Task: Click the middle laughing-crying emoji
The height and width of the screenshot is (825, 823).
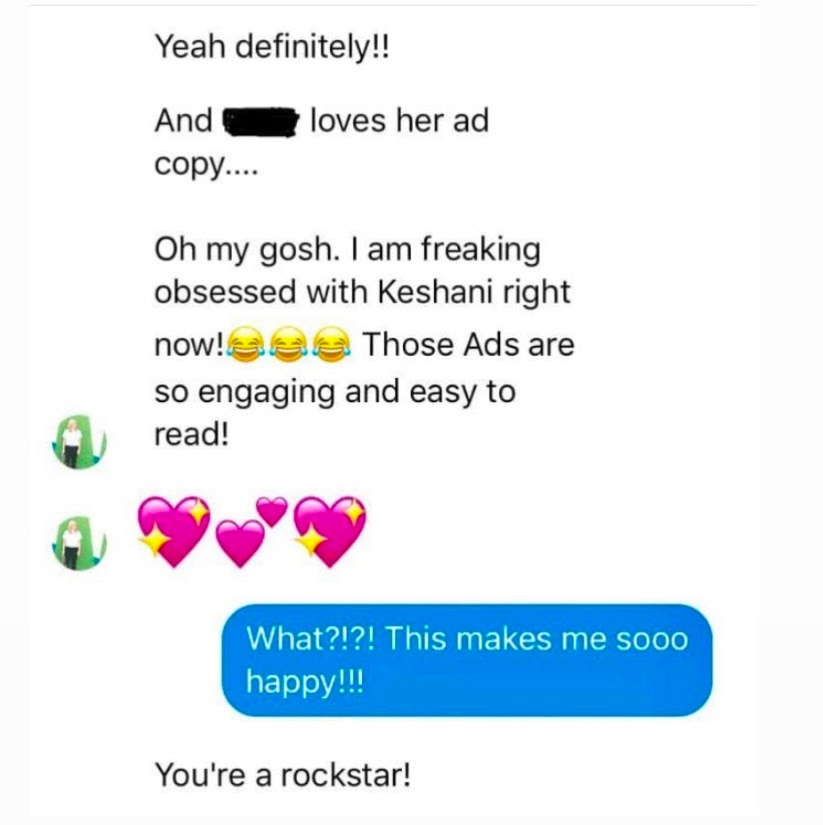Action: pyautogui.click(x=289, y=345)
